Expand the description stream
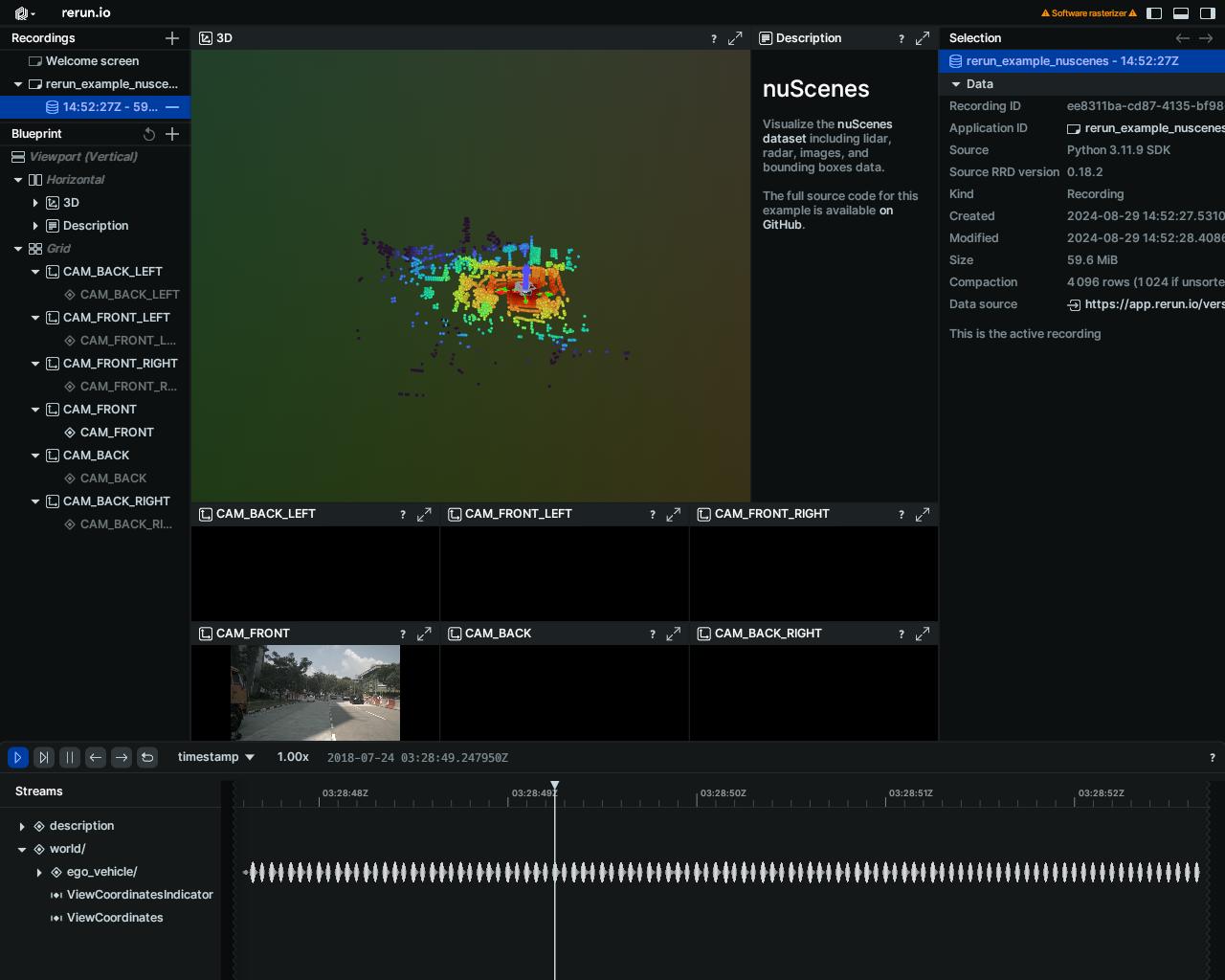 (22, 826)
